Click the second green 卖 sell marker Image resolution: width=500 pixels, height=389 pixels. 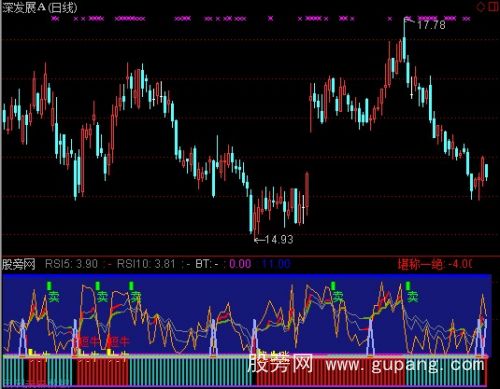click(102, 296)
